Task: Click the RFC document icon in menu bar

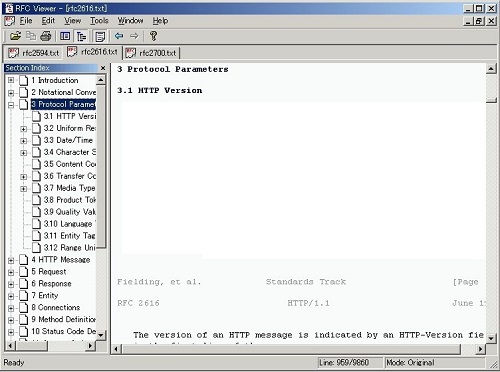Action: (x=9, y=21)
